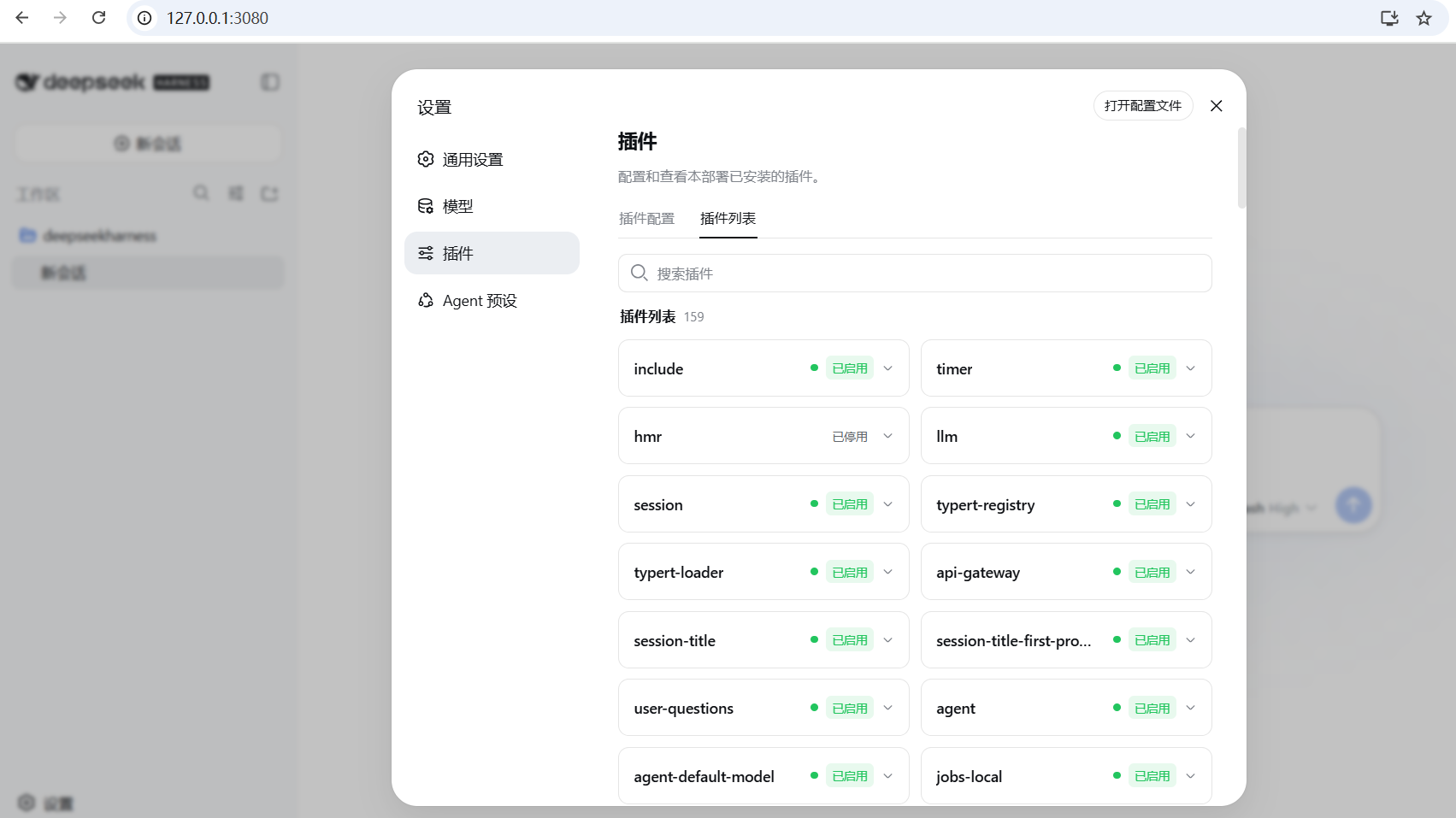Expand the timer plugin card

point(1191,368)
